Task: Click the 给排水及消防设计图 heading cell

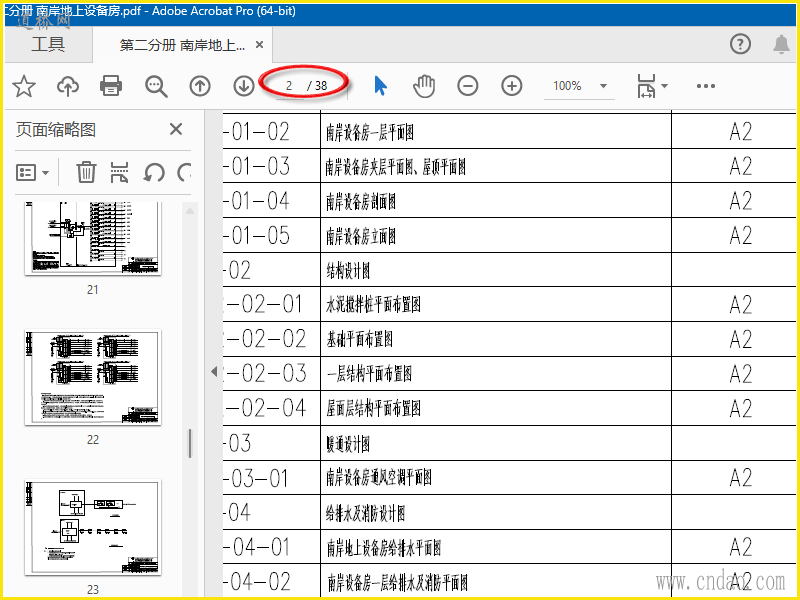Action: [496, 512]
